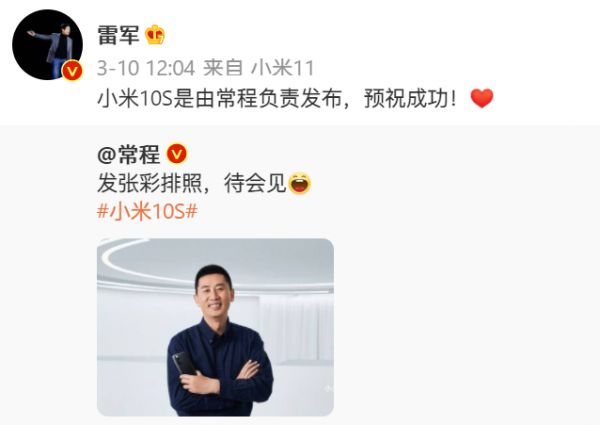Image resolution: width=600 pixels, height=425 pixels.
Task: Click the black phone held in the photo
Action: (x=184, y=364)
